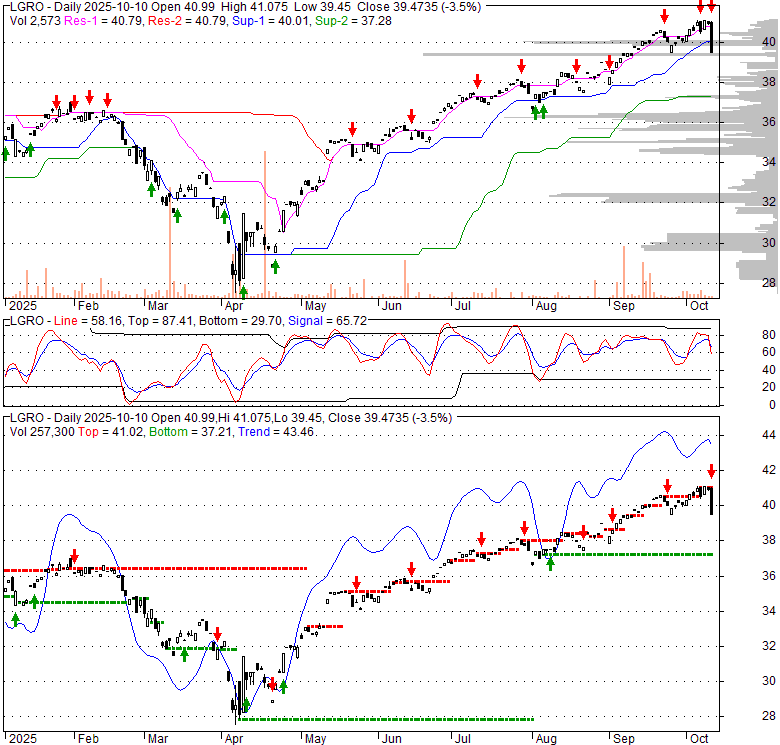Click the Jul label on bottom chart time axis
The image size is (780, 745).
click(463, 739)
